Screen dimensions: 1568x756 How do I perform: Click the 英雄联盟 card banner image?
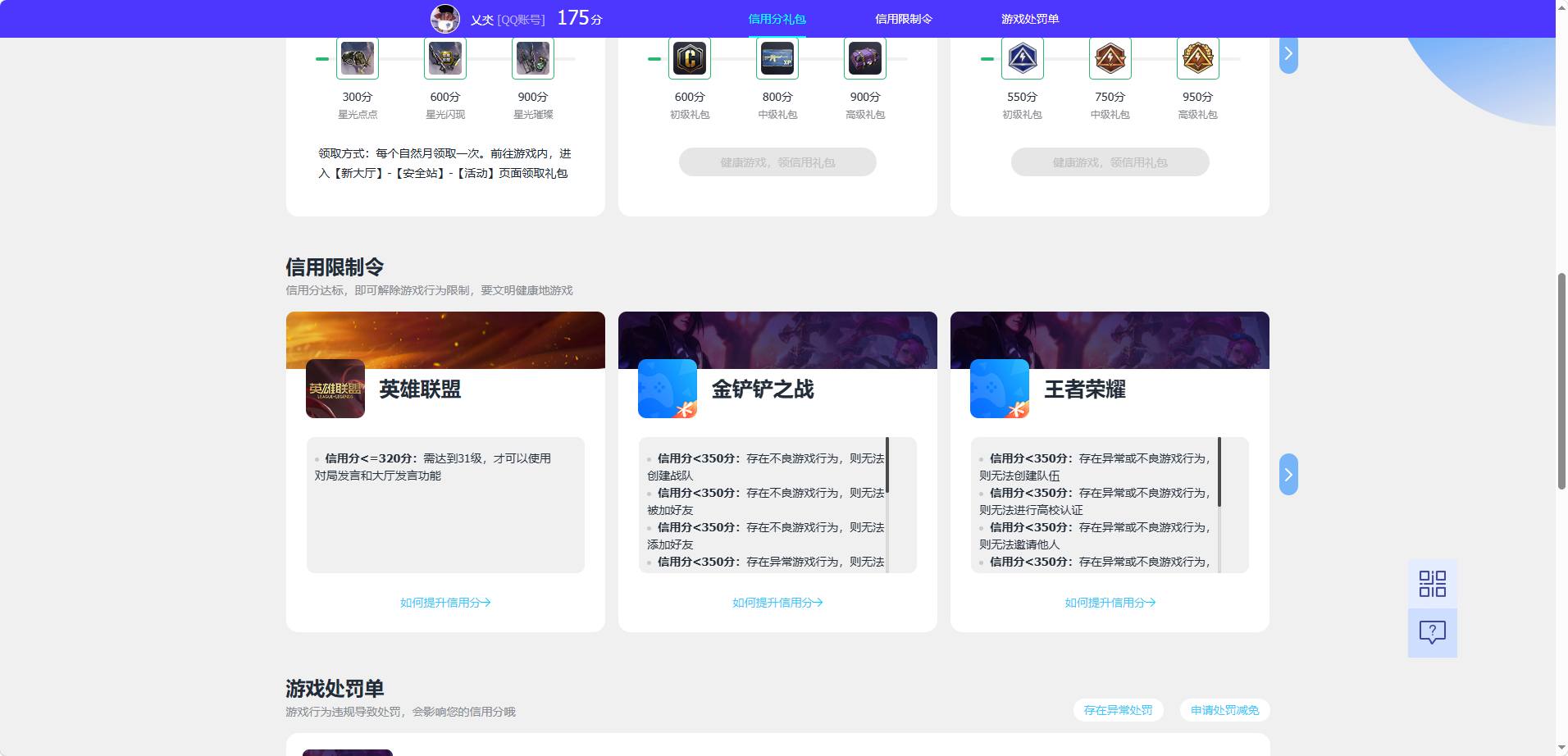point(445,340)
